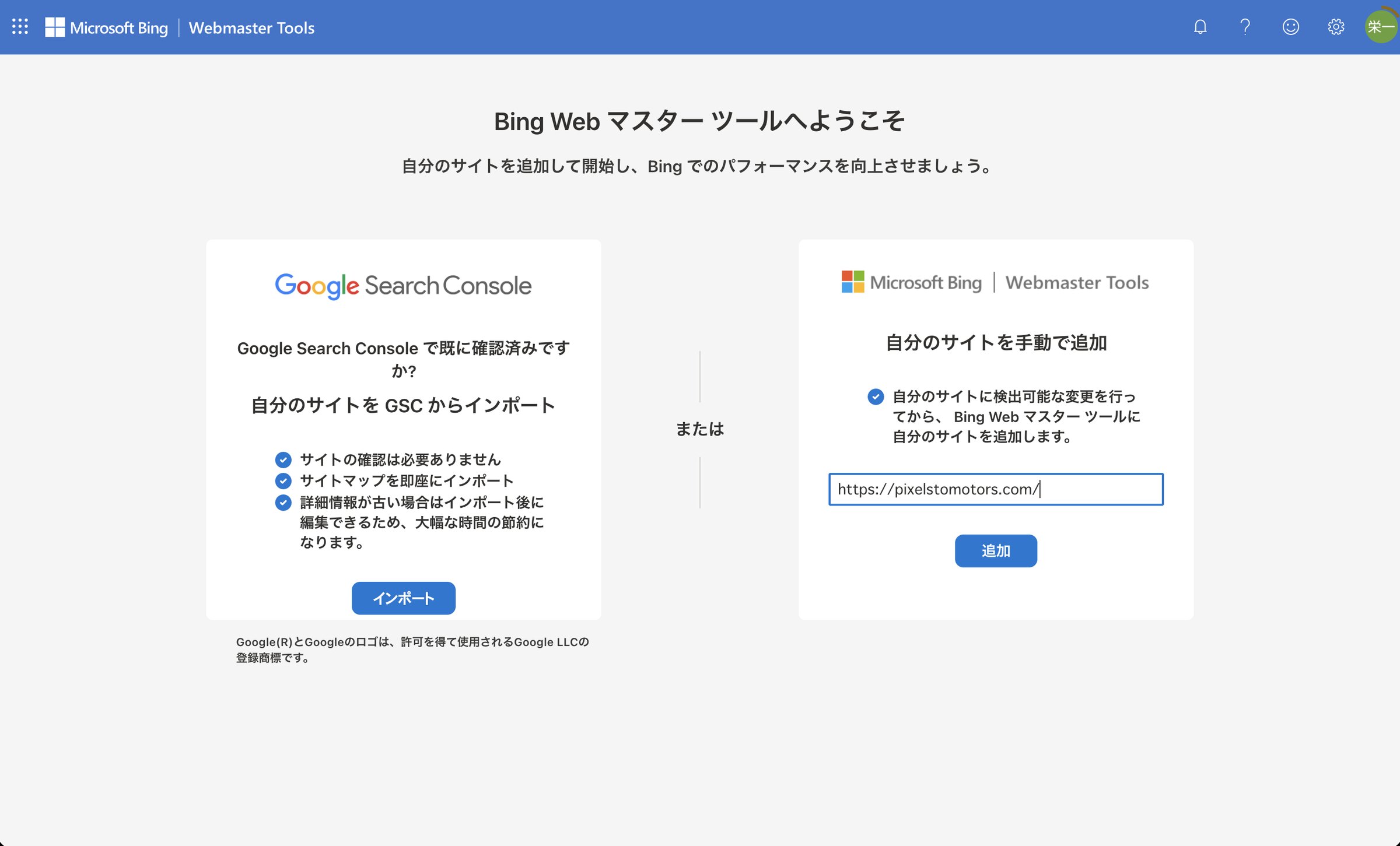1400x846 pixels.
Task: Open the app launcher grid icon
Action: tap(20, 27)
